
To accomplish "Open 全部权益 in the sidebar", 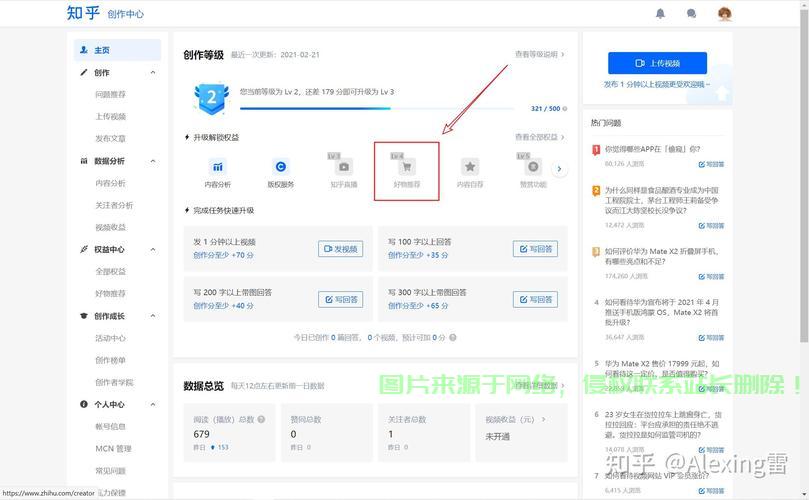I will (110, 271).
